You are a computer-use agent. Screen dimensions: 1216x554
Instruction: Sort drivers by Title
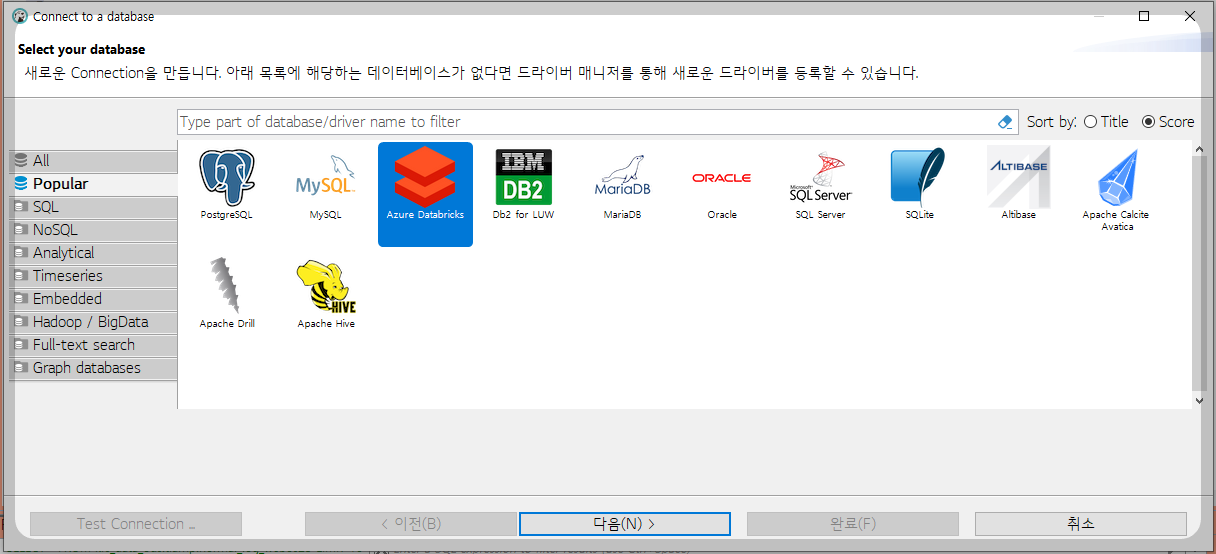[x=1106, y=122]
